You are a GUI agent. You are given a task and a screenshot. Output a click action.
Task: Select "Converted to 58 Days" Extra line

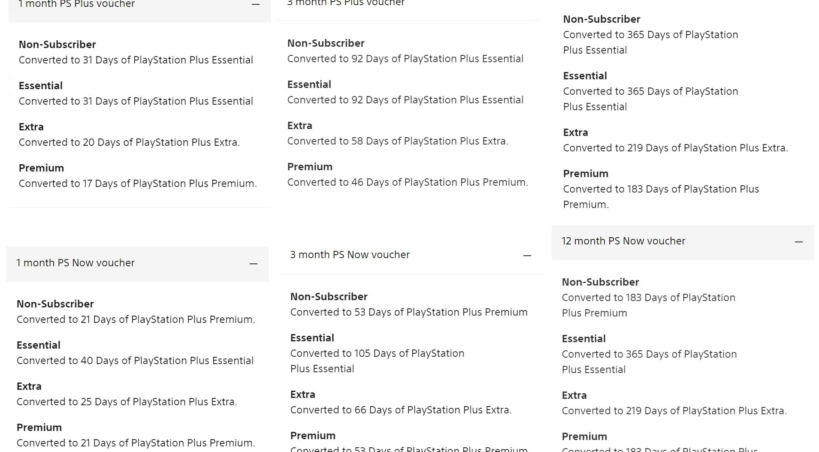pyautogui.click(x=397, y=141)
